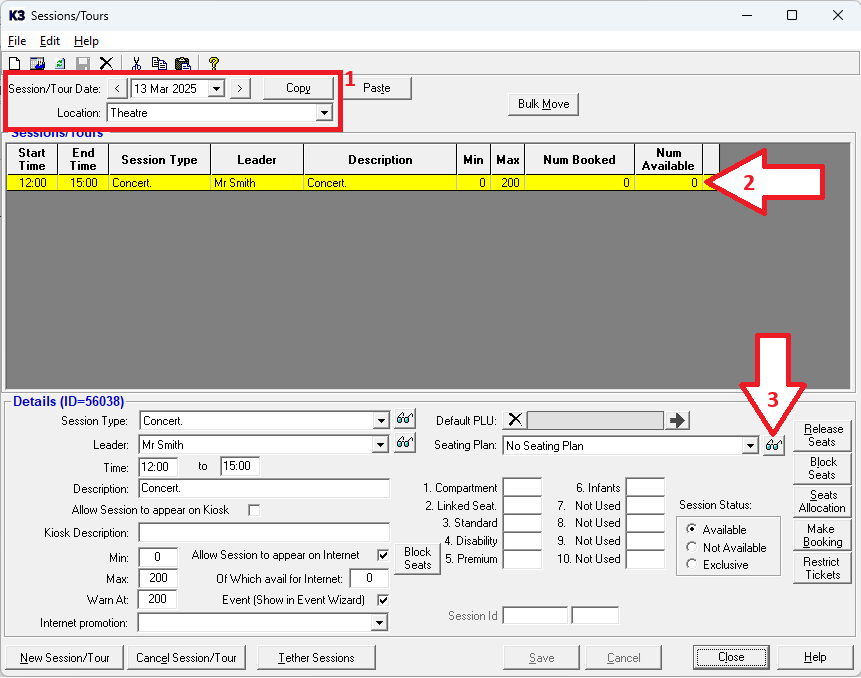Open Leader lookup glasses icon
Viewport: 861px width, 678px height.
[x=405, y=442]
